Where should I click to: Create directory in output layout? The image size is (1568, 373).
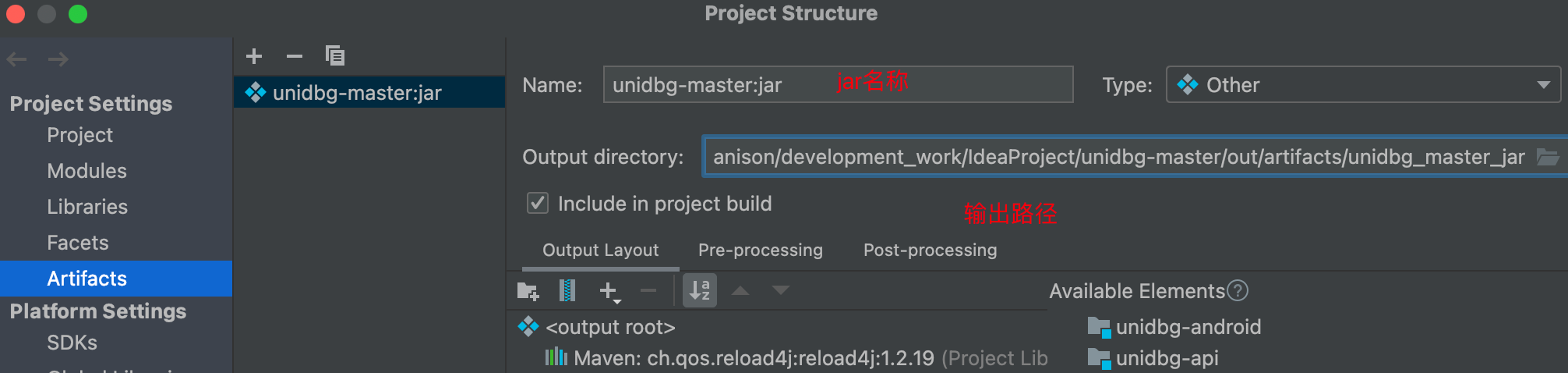[x=528, y=291]
